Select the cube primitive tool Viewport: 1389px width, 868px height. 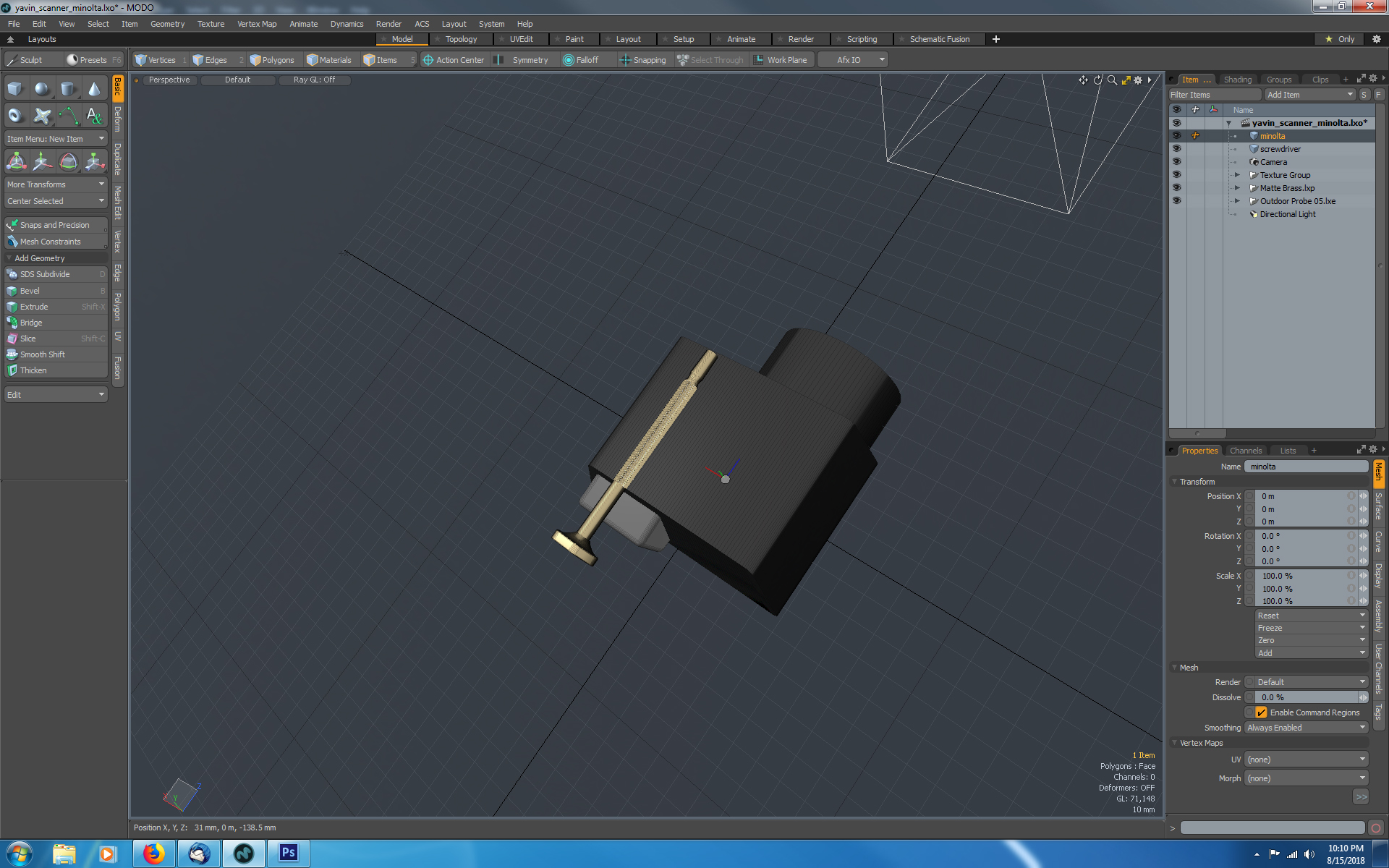15,89
